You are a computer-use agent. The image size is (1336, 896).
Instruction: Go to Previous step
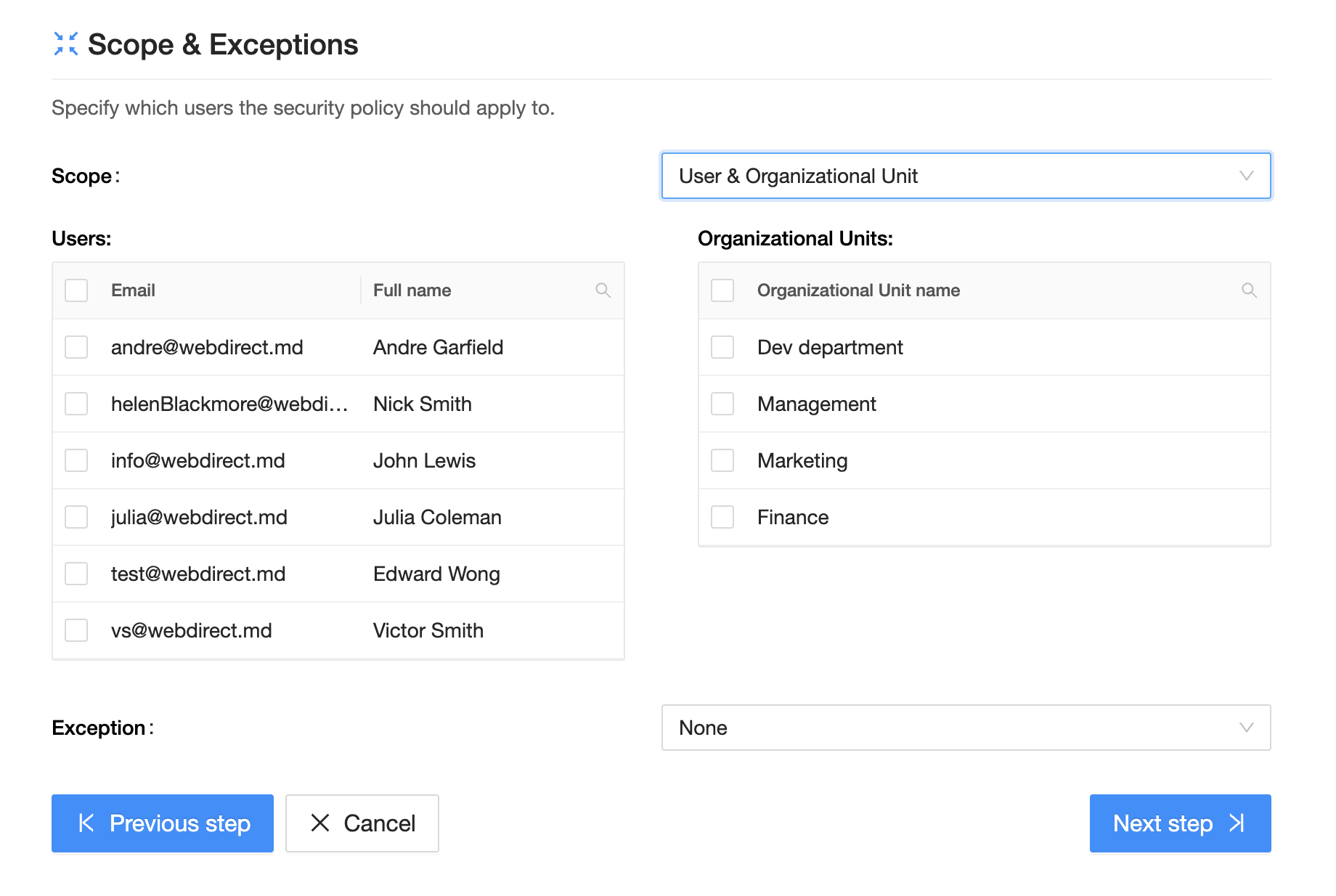point(163,823)
